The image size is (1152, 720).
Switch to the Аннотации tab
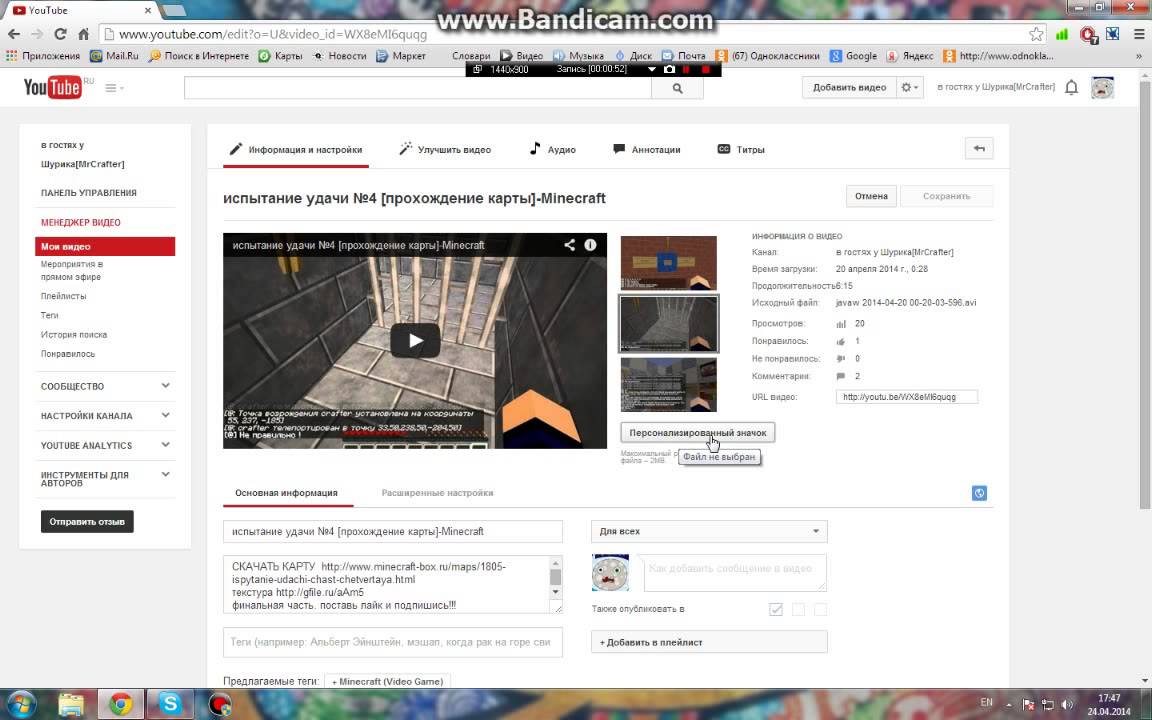point(647,150)
